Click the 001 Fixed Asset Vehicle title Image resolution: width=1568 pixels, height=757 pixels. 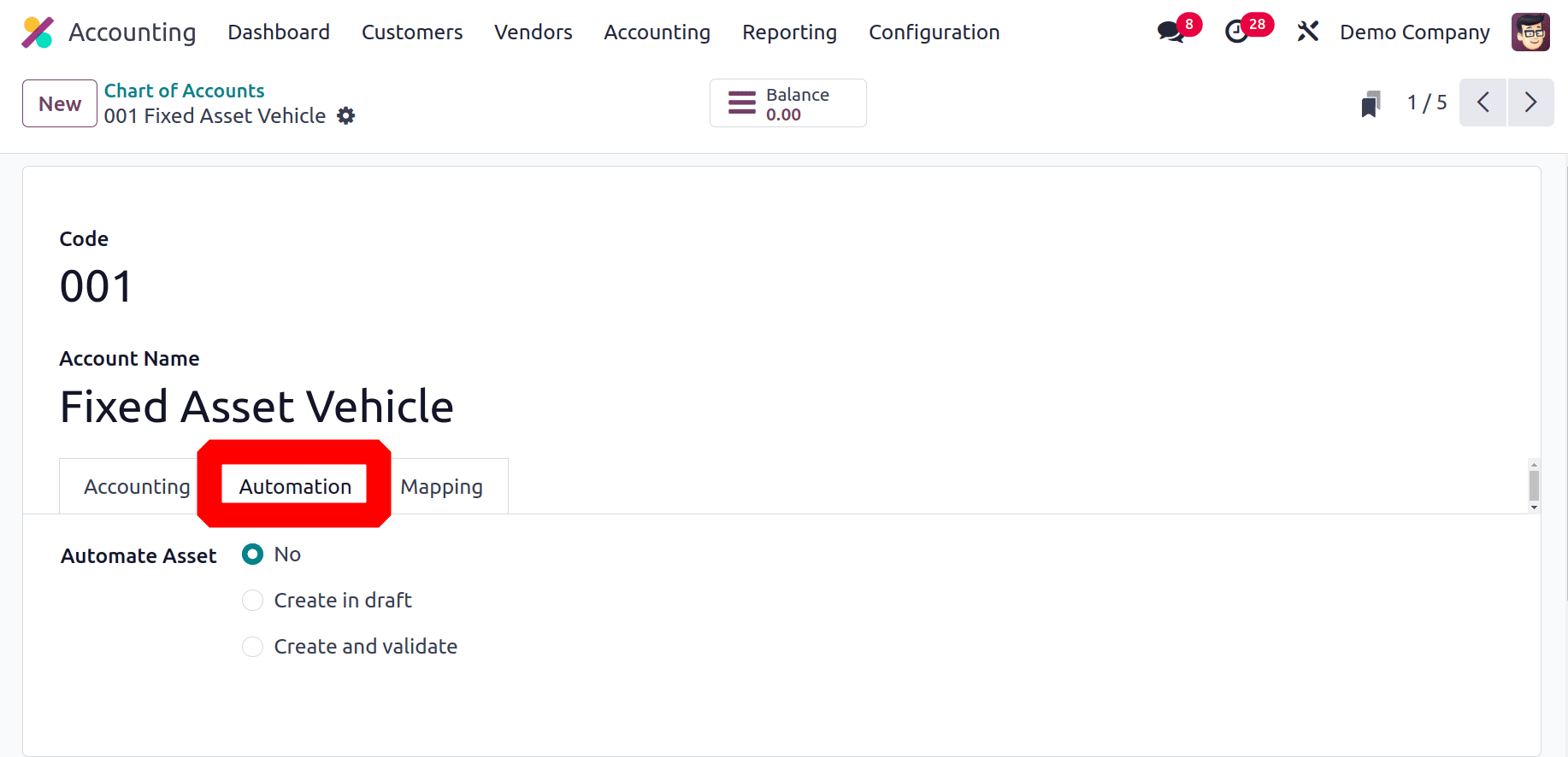click(215, 116)
